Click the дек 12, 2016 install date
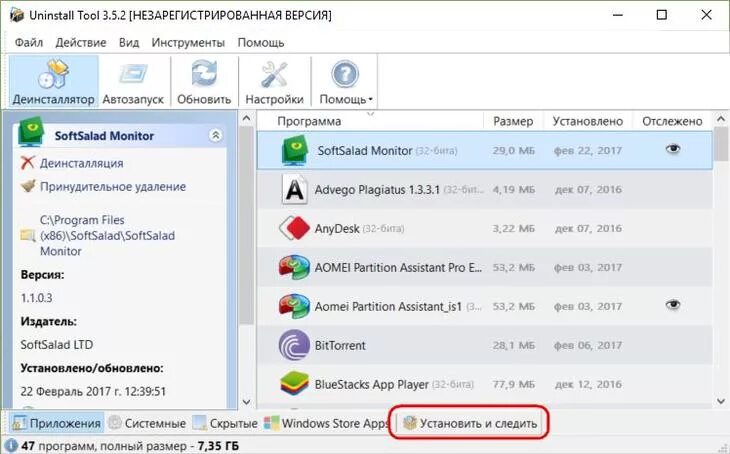The image size is (730, 454). 588,385
